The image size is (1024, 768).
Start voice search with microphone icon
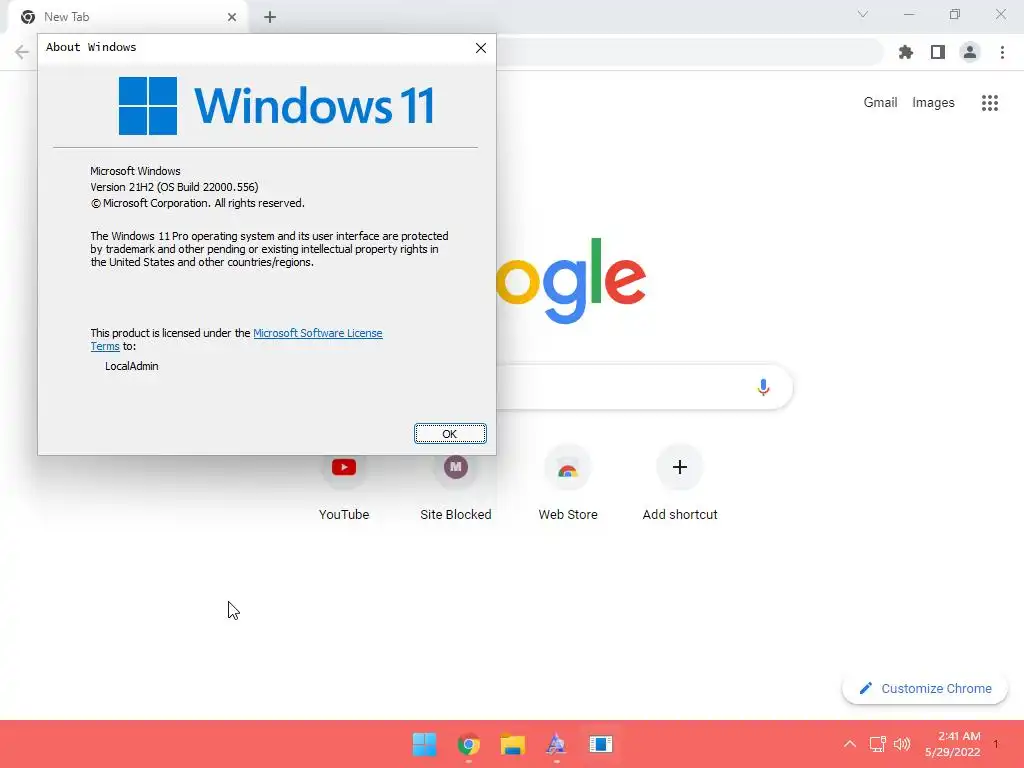[x=763, y=387]
